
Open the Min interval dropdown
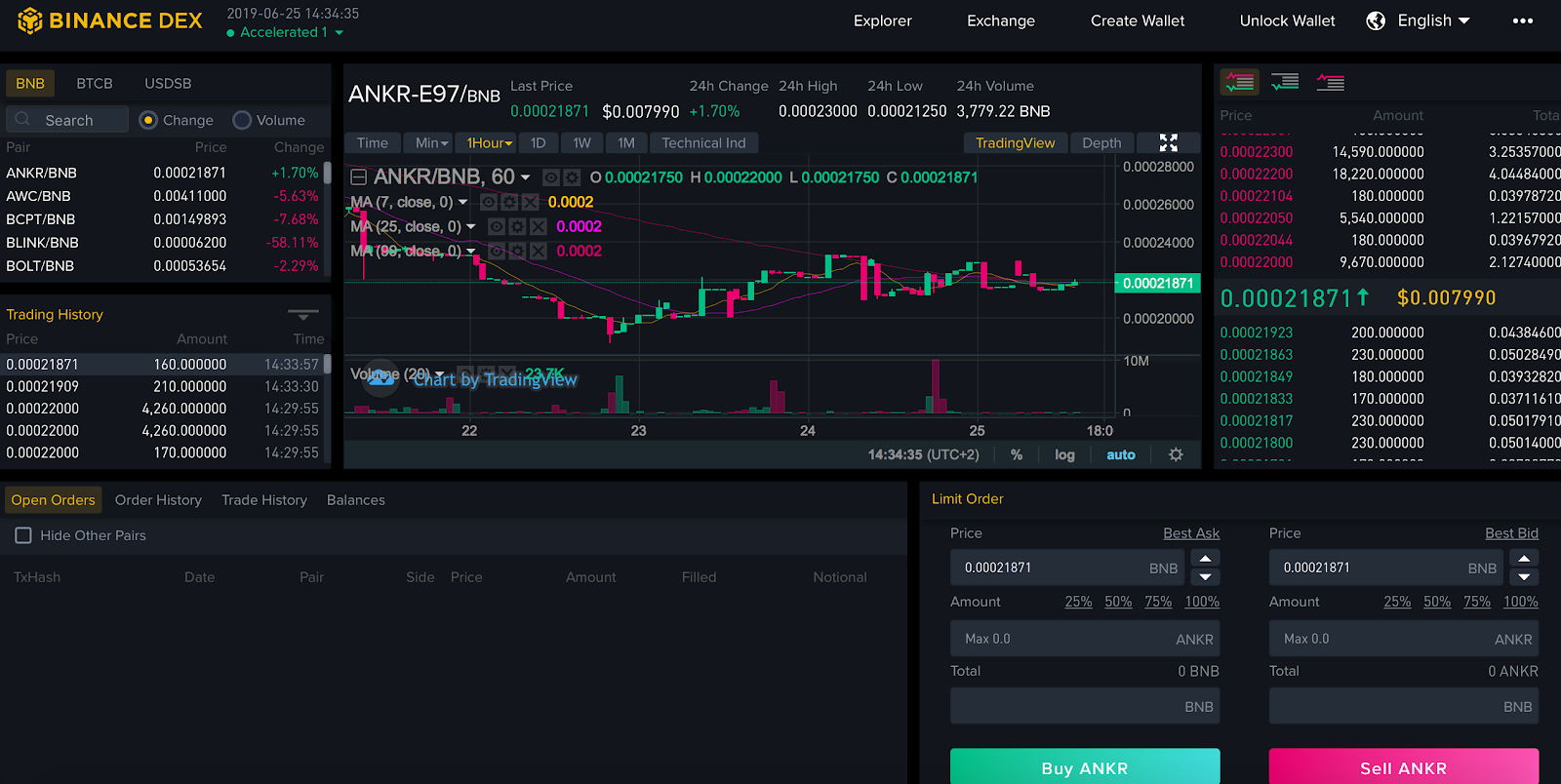click(431, 143)
